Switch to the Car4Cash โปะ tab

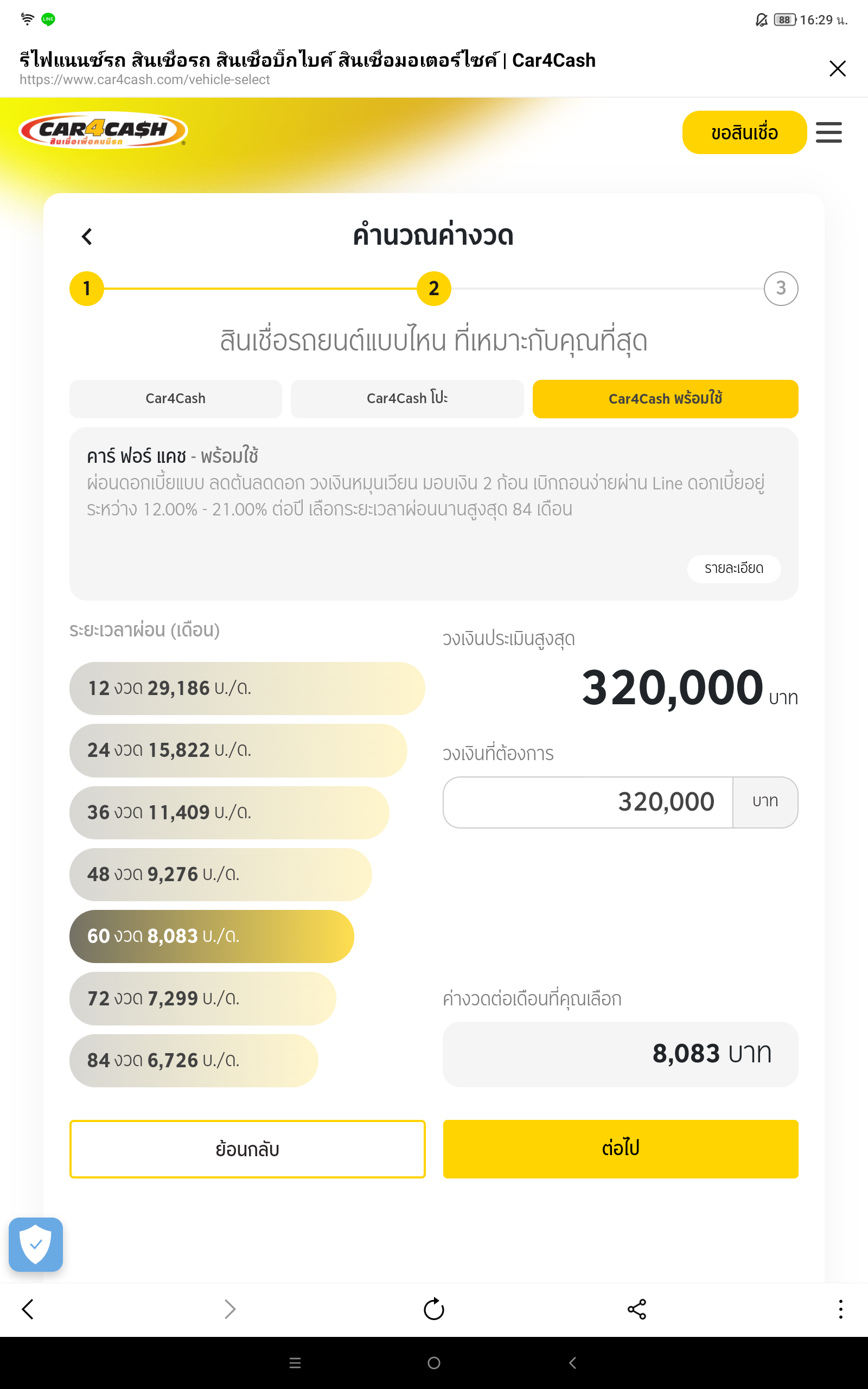(x=407, y=399)
